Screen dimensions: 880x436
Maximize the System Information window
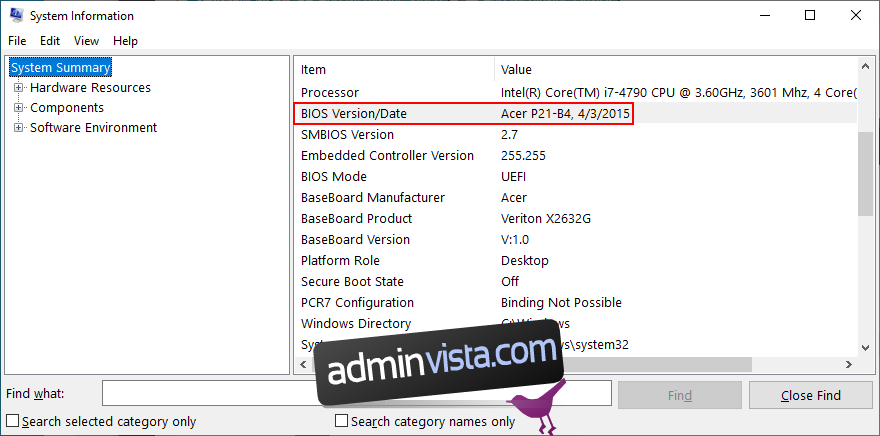pyautogui.click(x=810, y=16)
